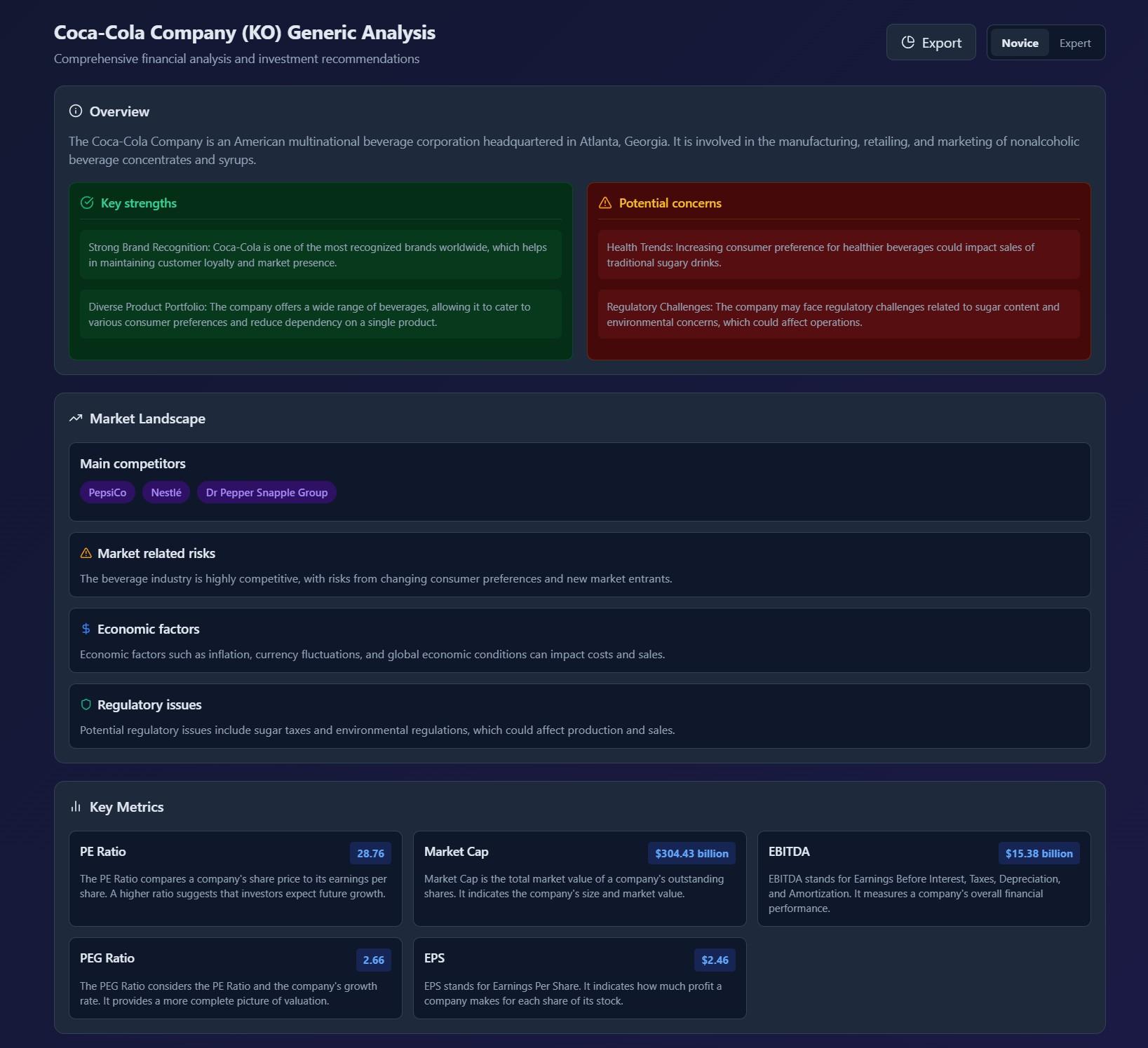Click the Key Metrics section heading
The width and height of the screenshot is (1148, 1048).
tap(126, 807)
